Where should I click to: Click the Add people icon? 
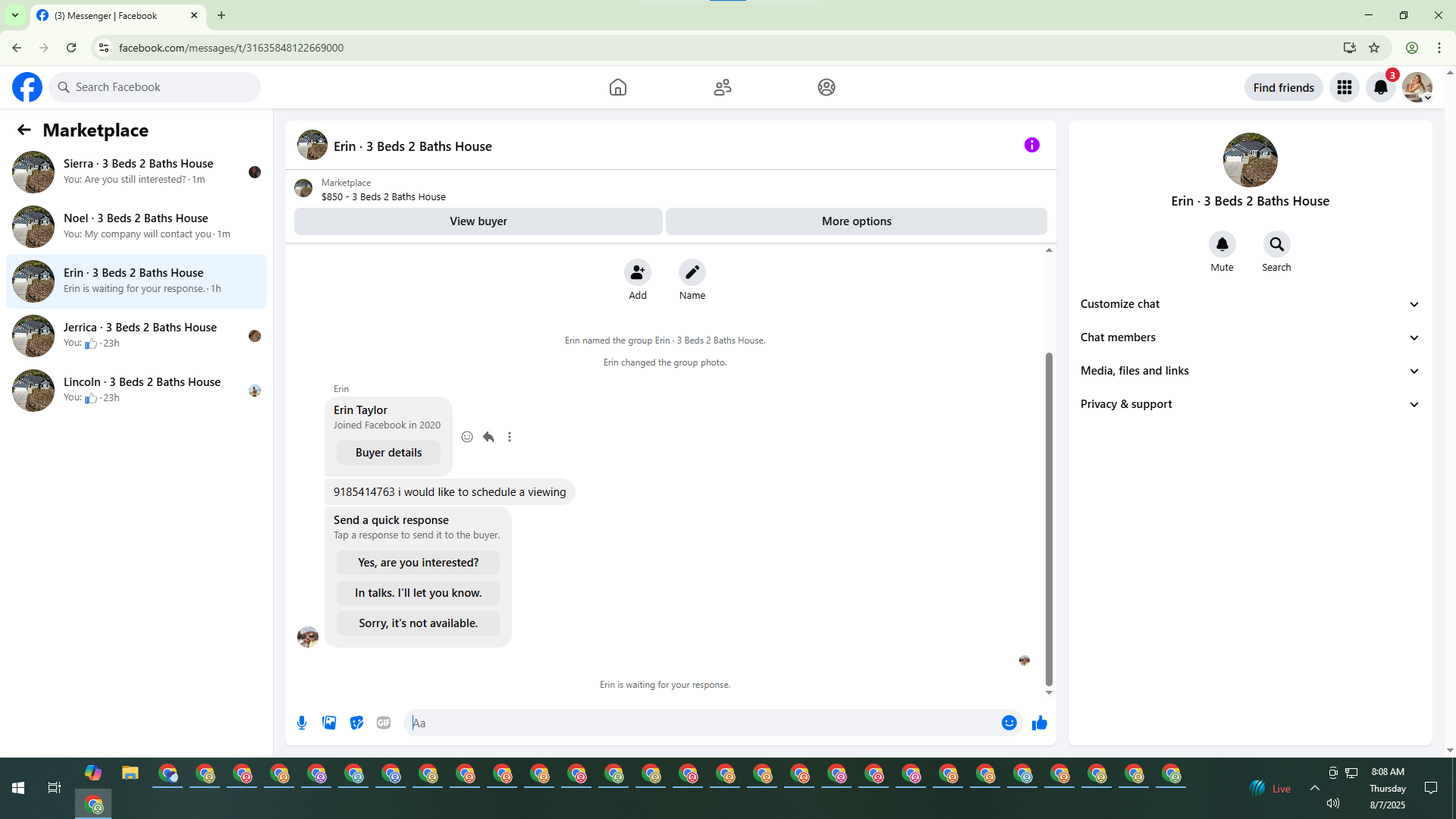638,272
